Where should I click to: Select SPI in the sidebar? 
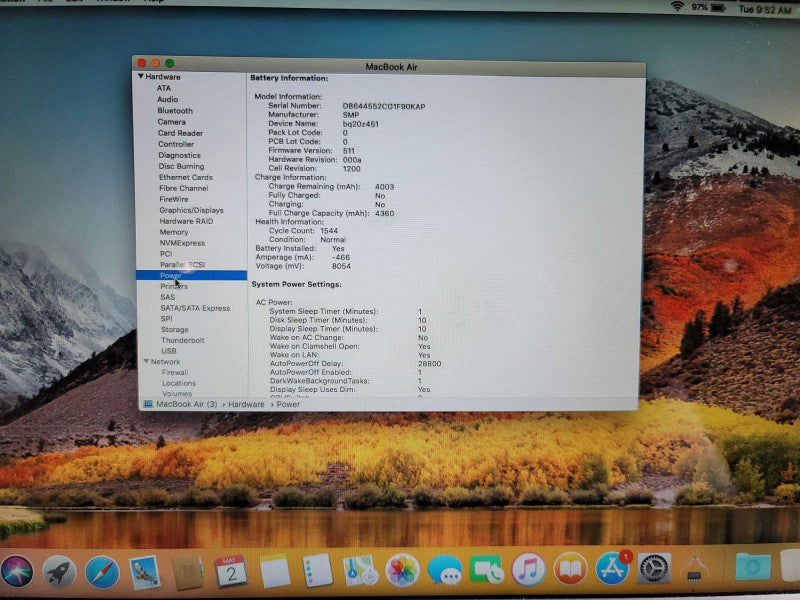(166, 319)
